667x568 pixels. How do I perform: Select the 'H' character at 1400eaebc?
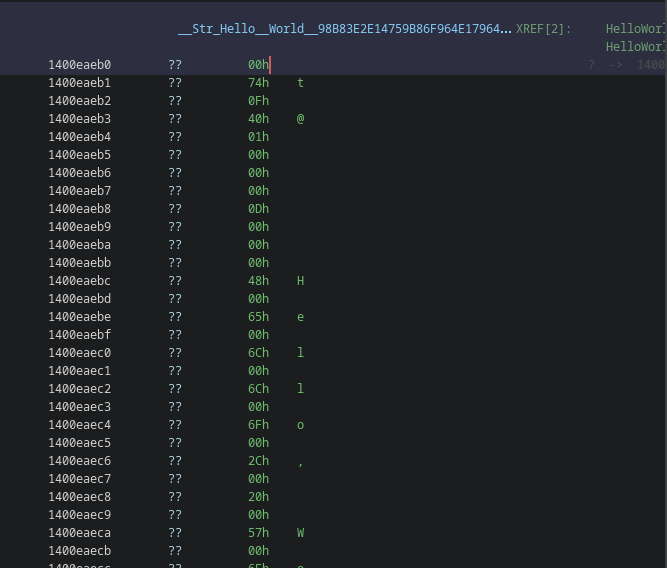(x=300, y=281)
